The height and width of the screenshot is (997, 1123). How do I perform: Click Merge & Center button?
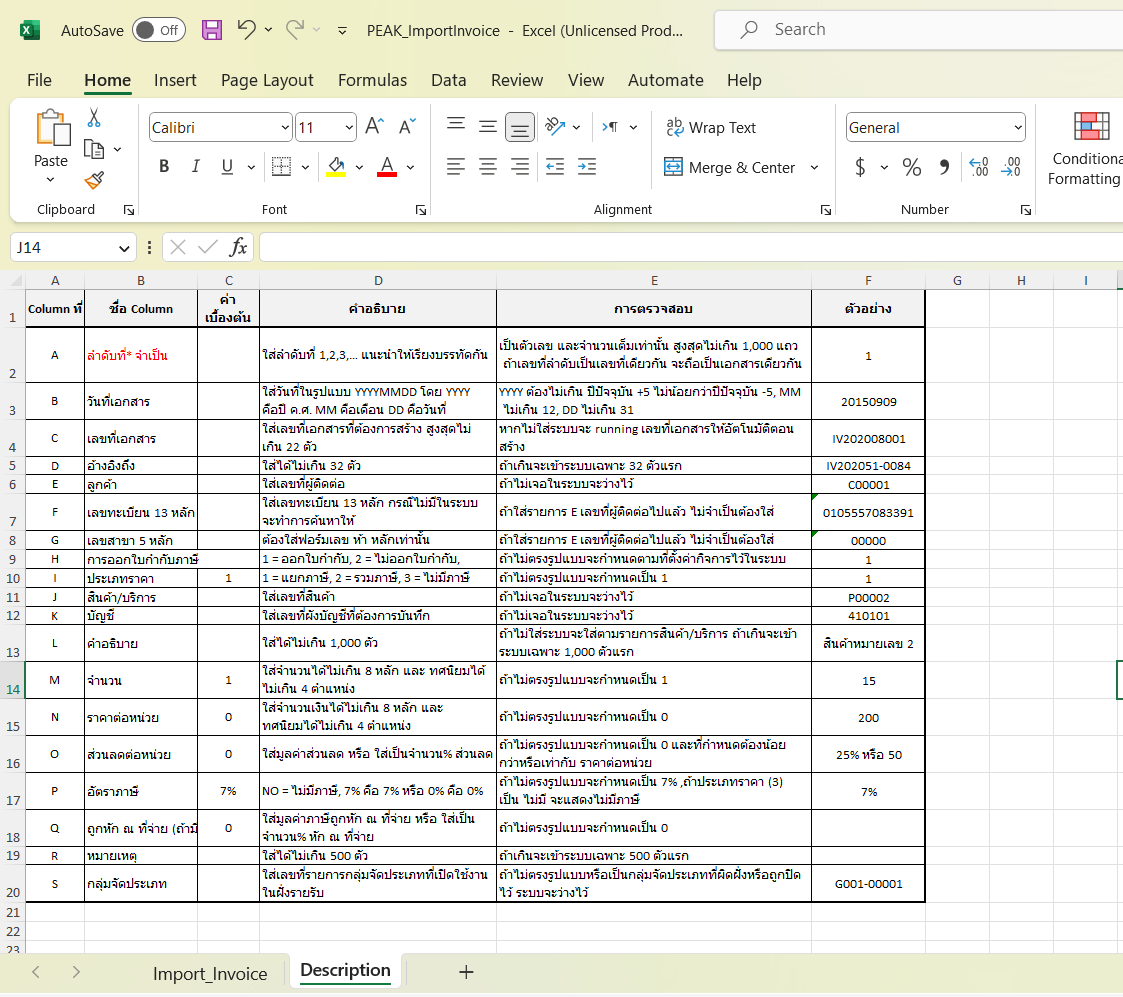tap(729, 167)
